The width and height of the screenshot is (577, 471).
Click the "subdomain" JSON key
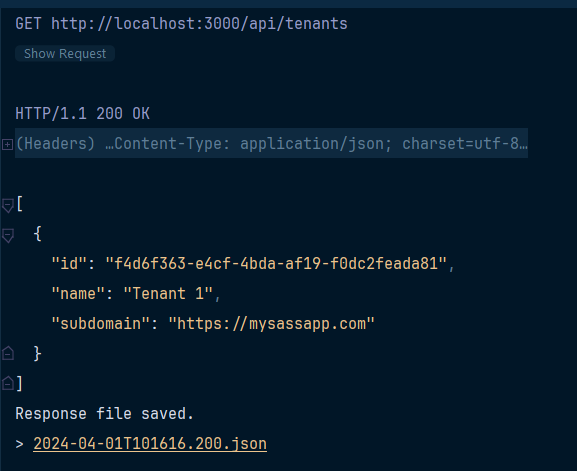pos(100,324)
